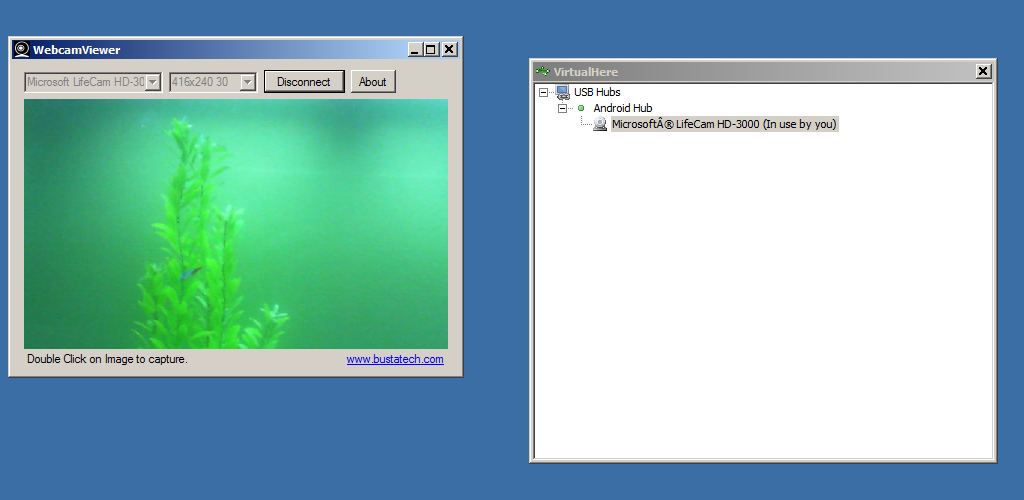Click the VirtualHere title bar text

pos(586,72)
